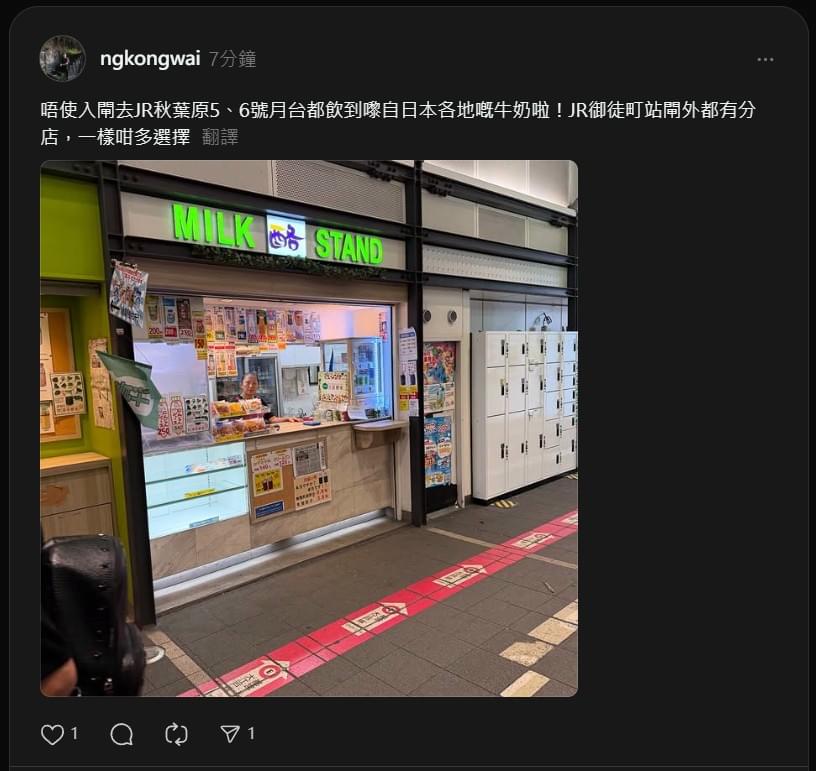Visit the ngkongwai username profile link

tap(150, 59)
